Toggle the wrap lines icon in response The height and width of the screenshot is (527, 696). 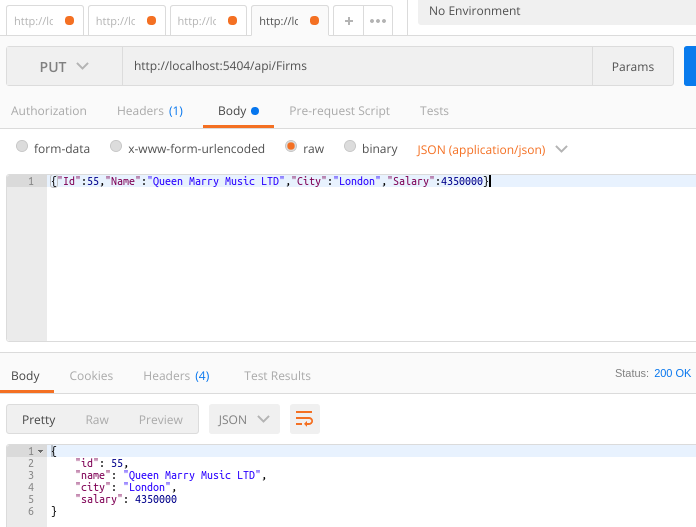pos(305,419)
